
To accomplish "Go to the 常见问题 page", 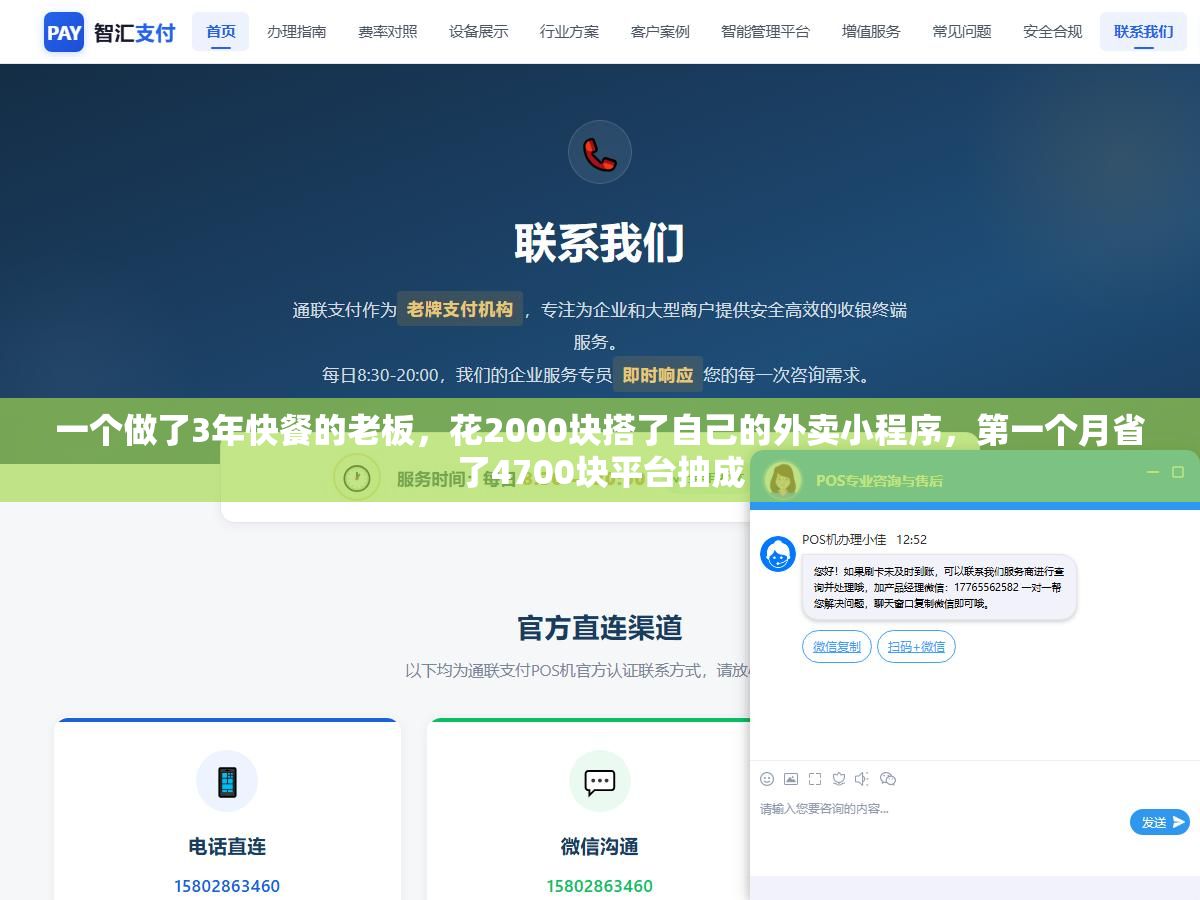I will click(962, 32).
